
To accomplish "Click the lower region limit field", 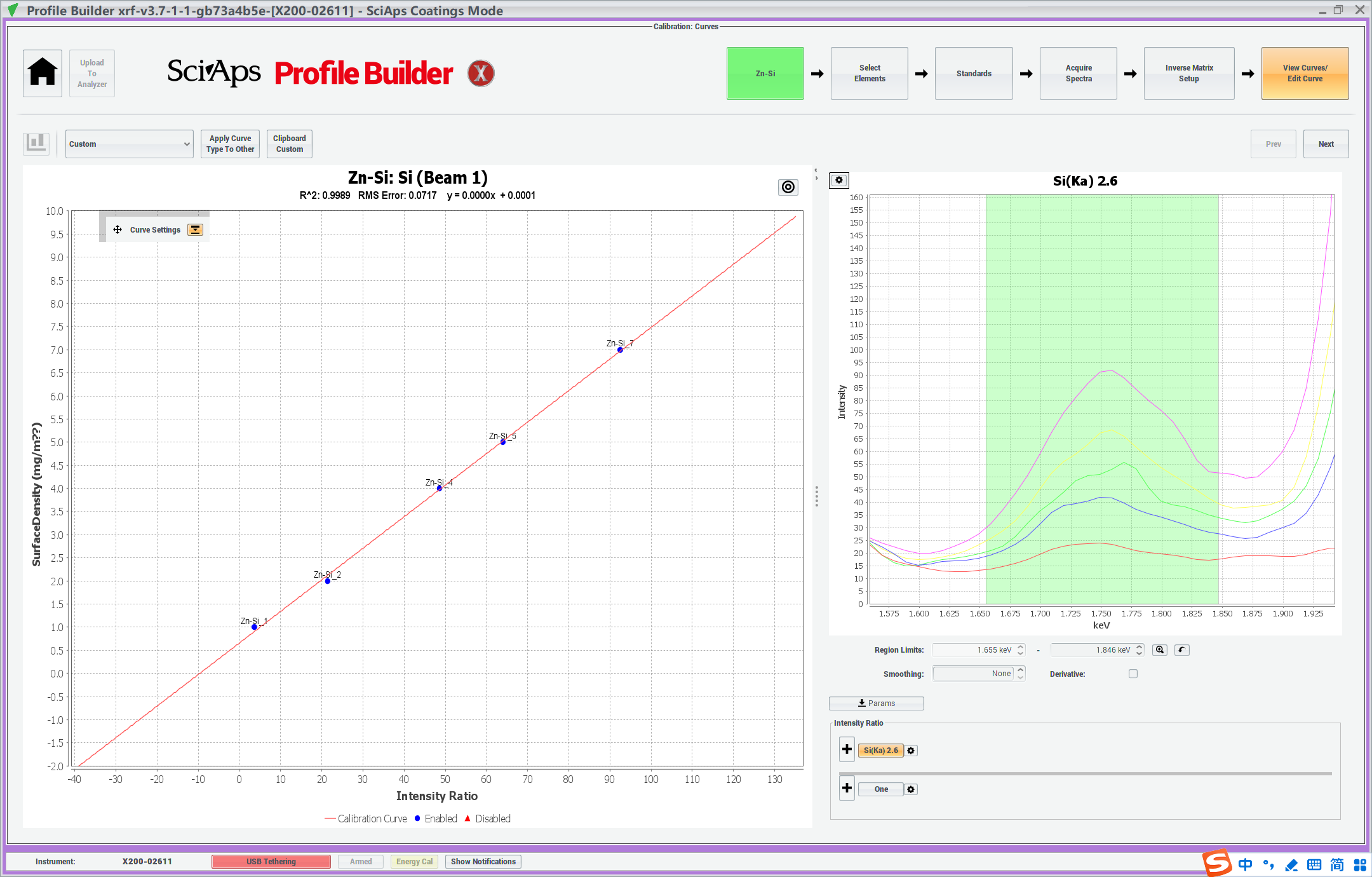I will (974, 649).
